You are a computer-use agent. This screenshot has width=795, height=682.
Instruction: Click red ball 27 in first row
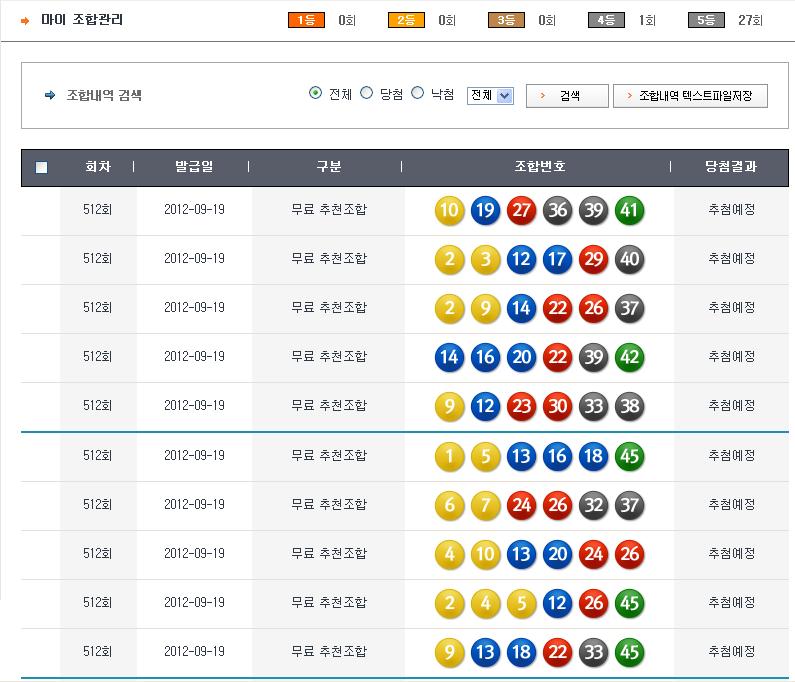(x=521, y=210)
